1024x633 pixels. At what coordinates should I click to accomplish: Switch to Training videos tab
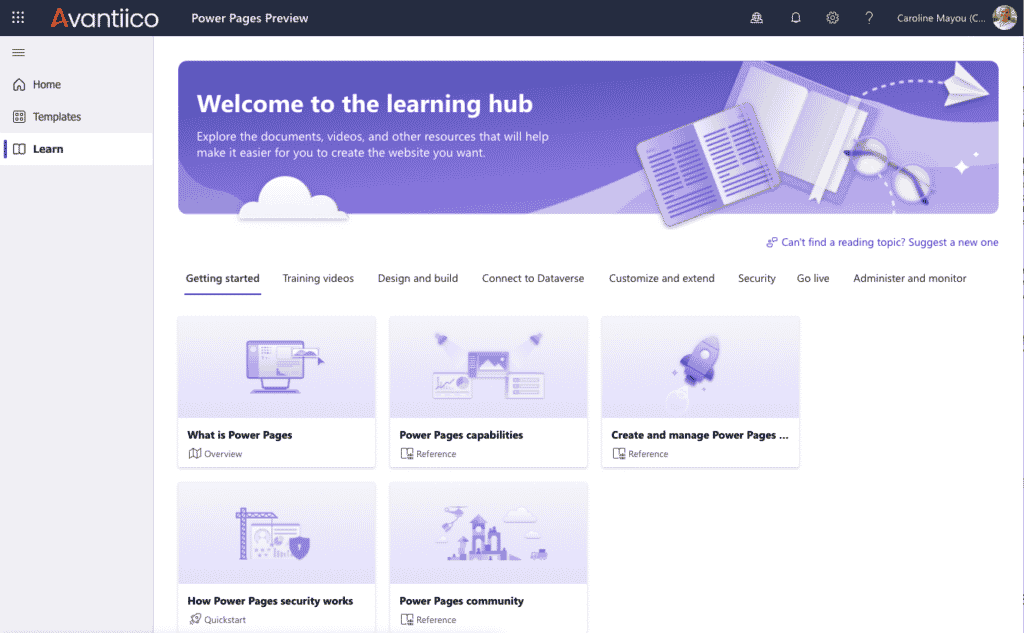pos(318,278)
